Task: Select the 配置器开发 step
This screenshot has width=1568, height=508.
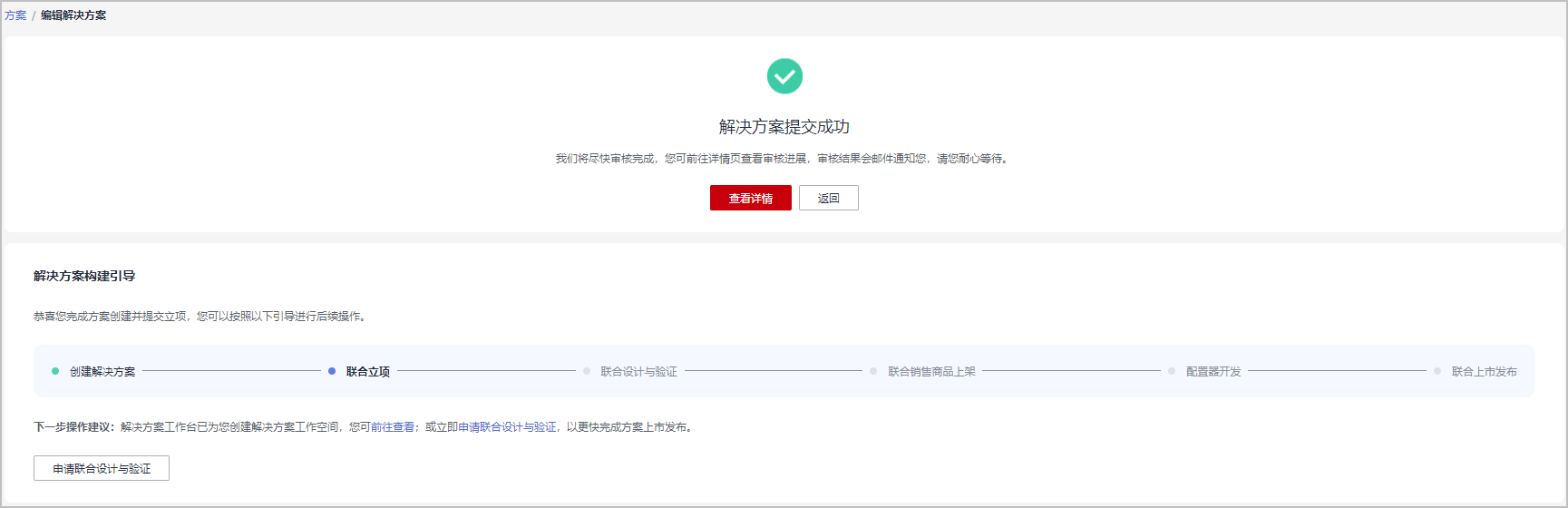Action: click(x=1213, y=372)
